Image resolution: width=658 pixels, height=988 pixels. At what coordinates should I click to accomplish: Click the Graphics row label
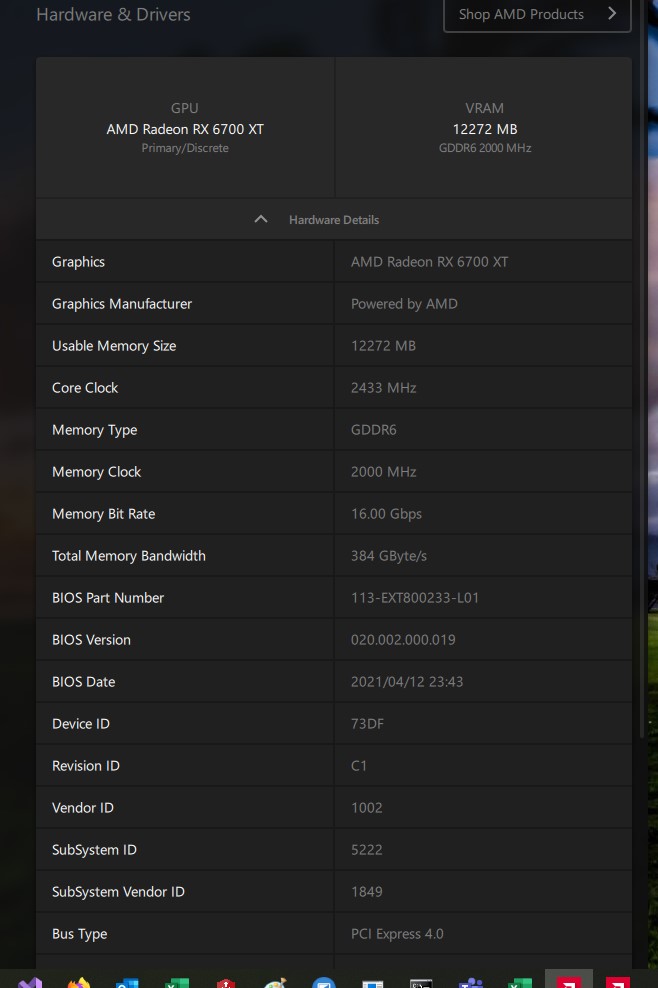(x=78, y=261)
